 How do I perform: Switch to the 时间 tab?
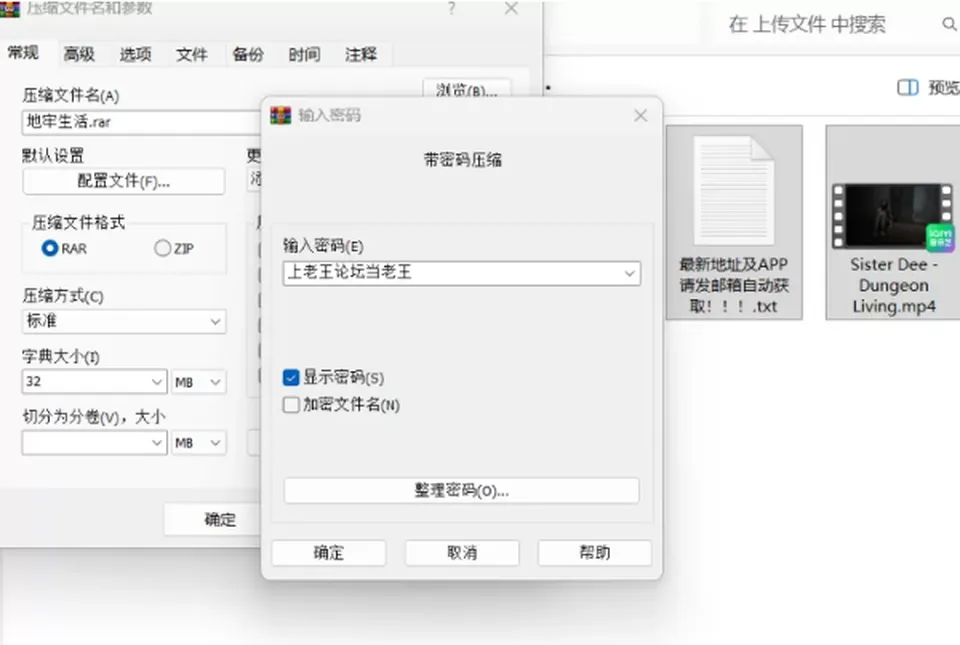point(304,54)
